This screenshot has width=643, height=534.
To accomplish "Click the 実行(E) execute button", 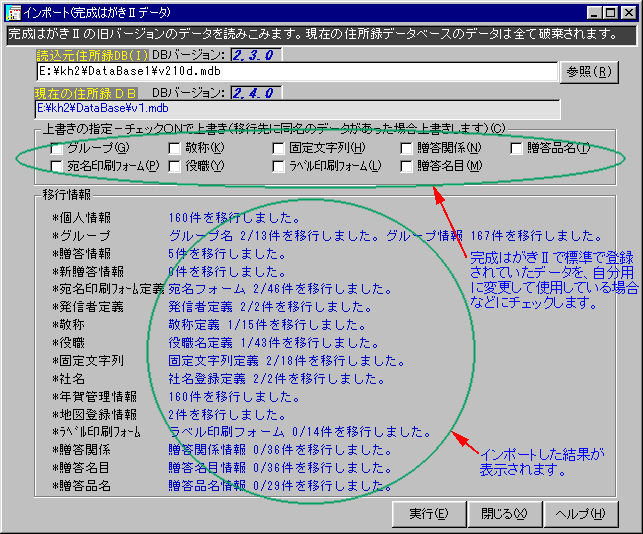I will [x=428, y=513].
